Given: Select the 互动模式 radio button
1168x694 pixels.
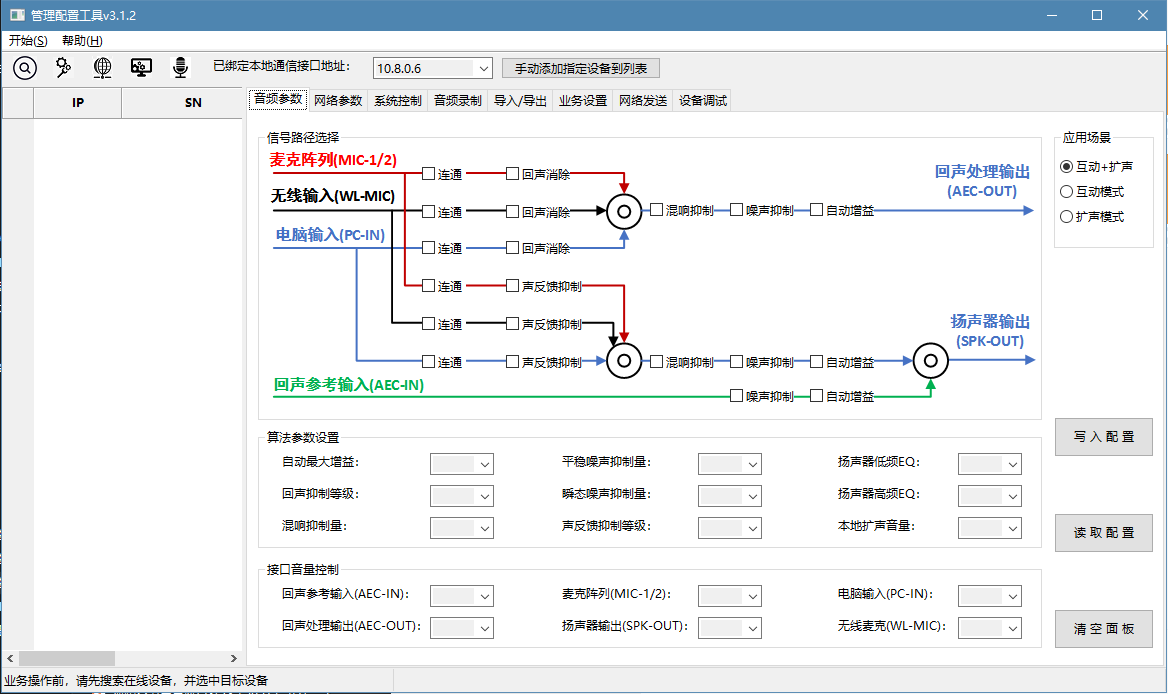Looking at the screenshot, I should (x=1067, y=191).
